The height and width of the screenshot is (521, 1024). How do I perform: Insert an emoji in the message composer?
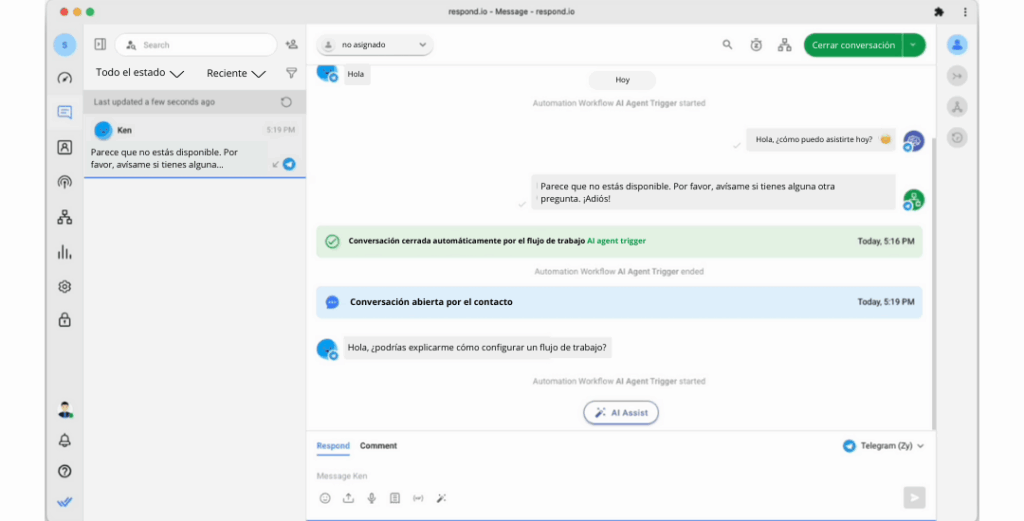(x=325, y=498)
